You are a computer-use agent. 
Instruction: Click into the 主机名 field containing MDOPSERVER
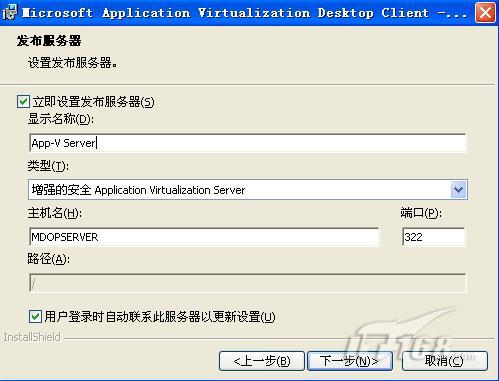204,237
